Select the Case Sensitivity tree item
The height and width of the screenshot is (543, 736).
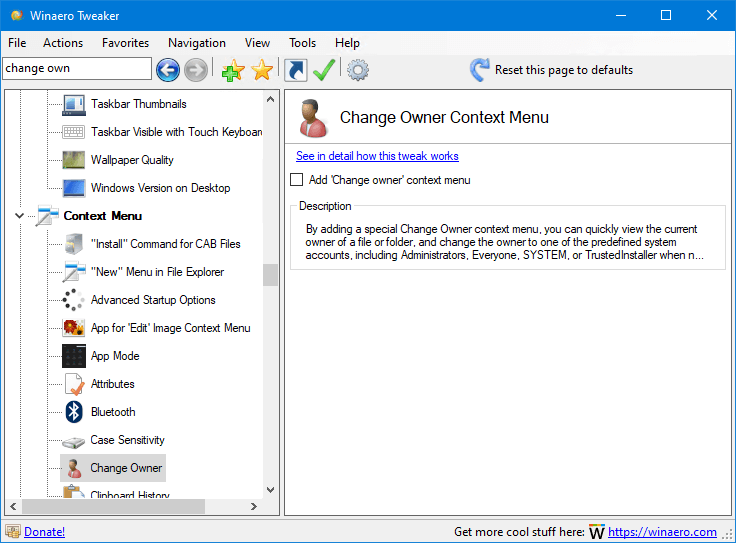point(127,440)
